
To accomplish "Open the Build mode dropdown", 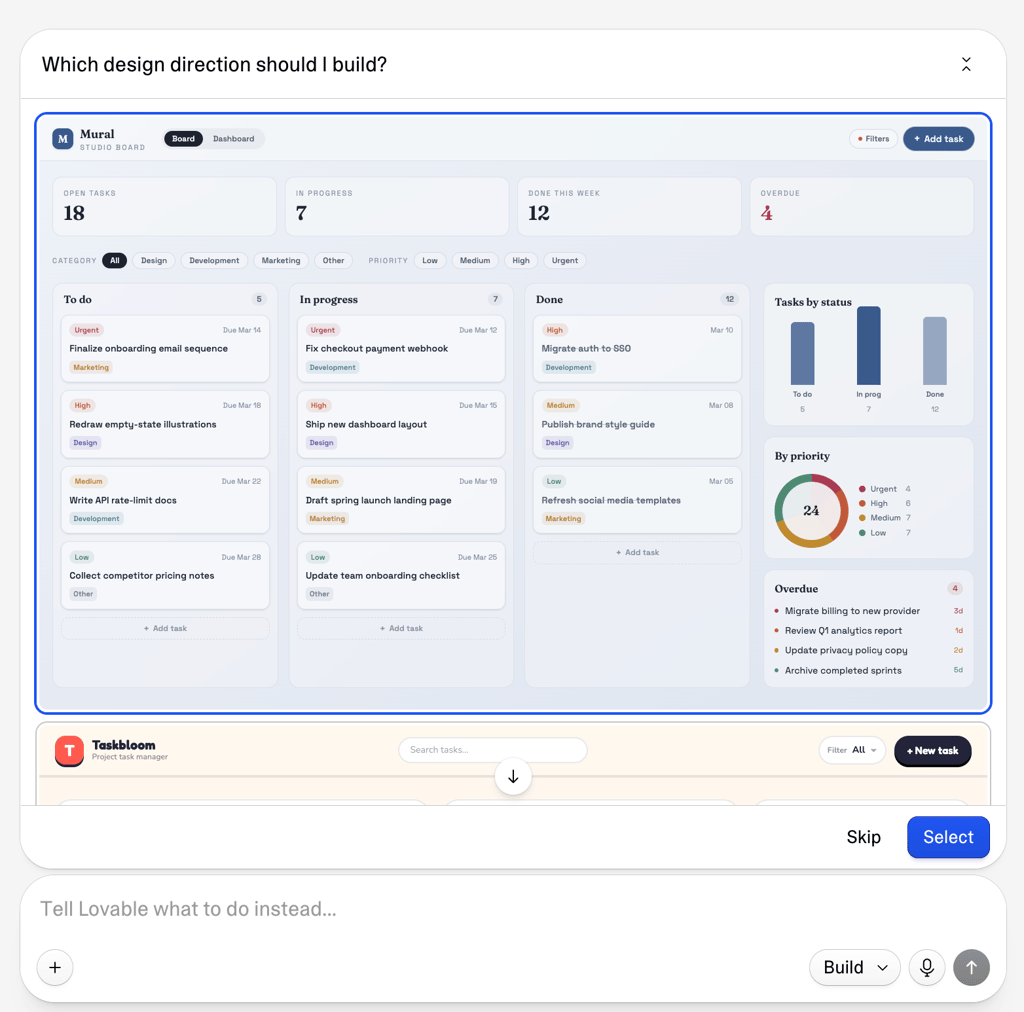I will tap(854, 968).
